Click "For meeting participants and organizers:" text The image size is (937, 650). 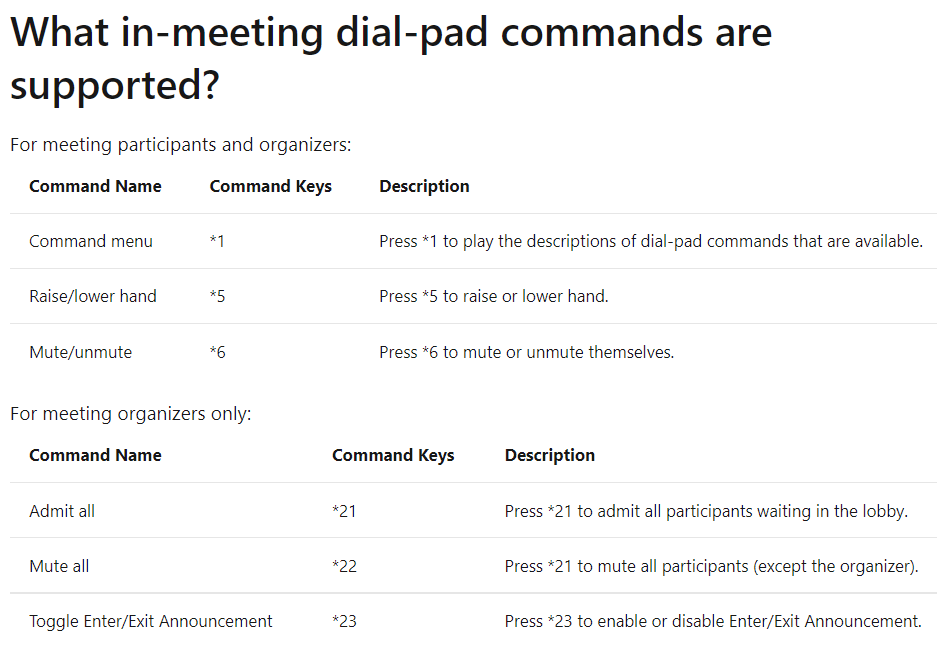point(180,145)
